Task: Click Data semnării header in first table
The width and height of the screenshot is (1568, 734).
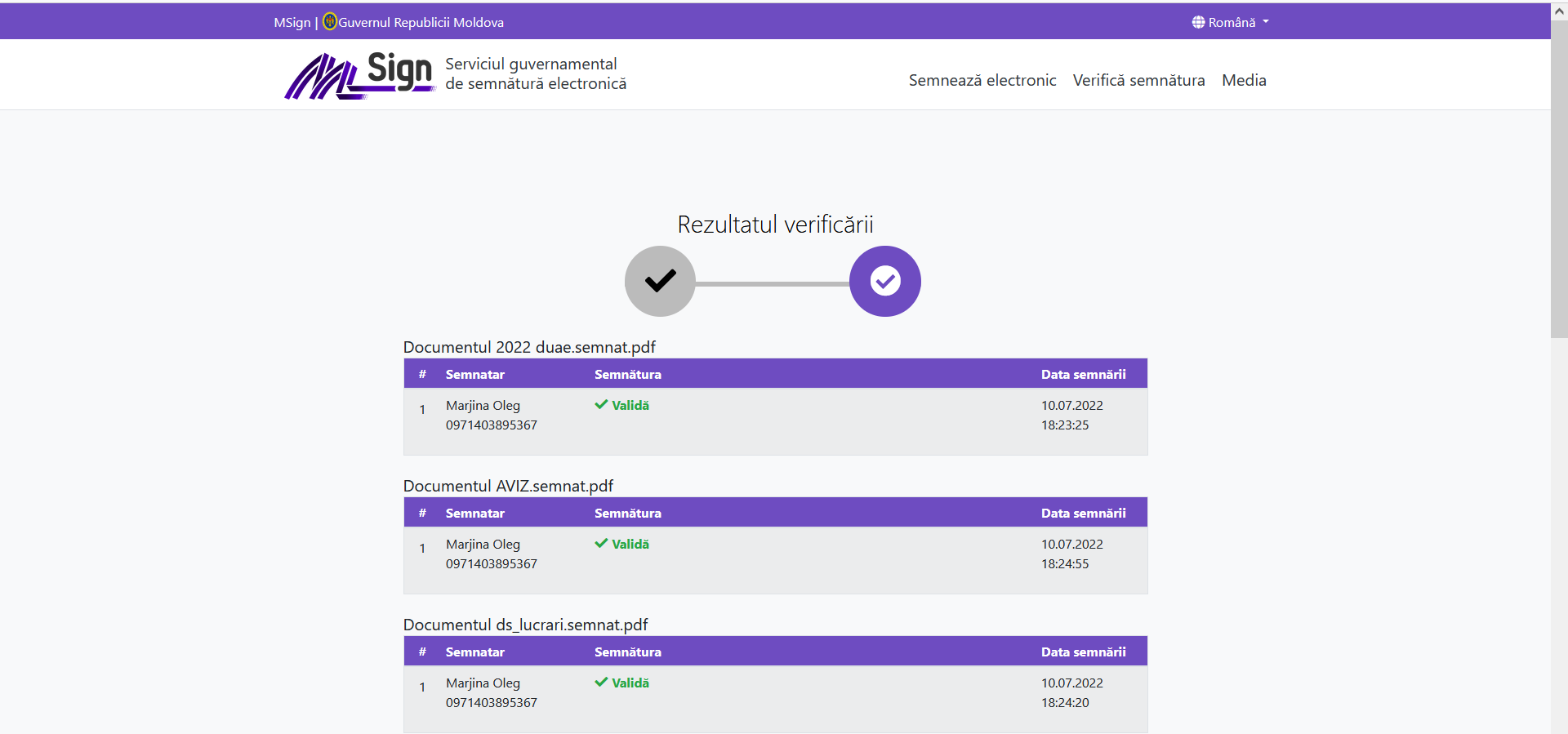Action: pyautogui.click(x=1083, y=375)
